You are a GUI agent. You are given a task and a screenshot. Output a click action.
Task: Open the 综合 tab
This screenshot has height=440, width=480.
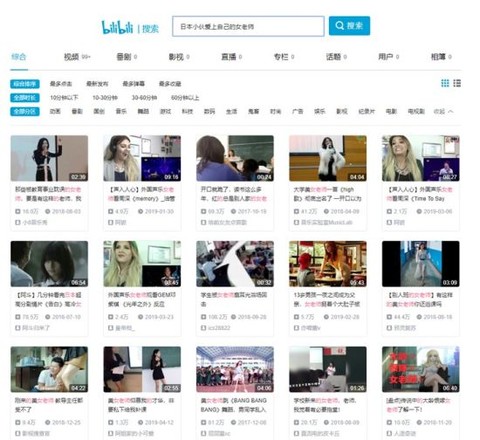[19, 57]
